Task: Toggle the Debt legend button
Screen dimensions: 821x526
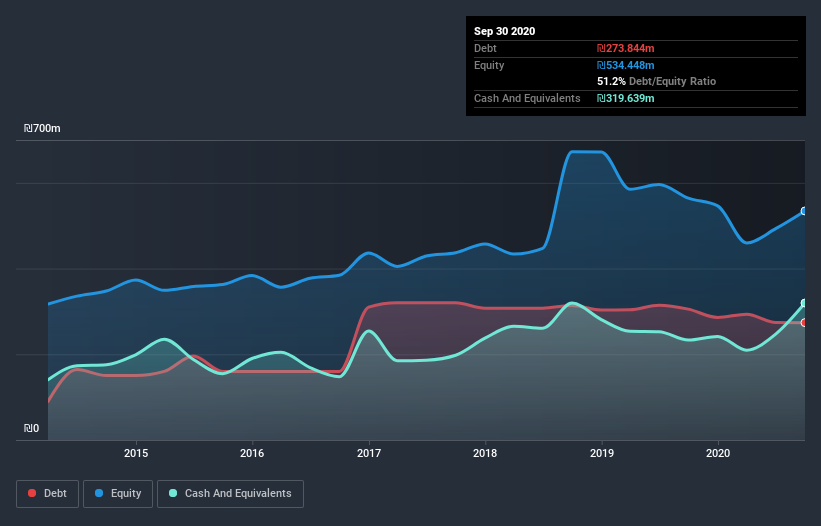Action: (x=48, y=494)
